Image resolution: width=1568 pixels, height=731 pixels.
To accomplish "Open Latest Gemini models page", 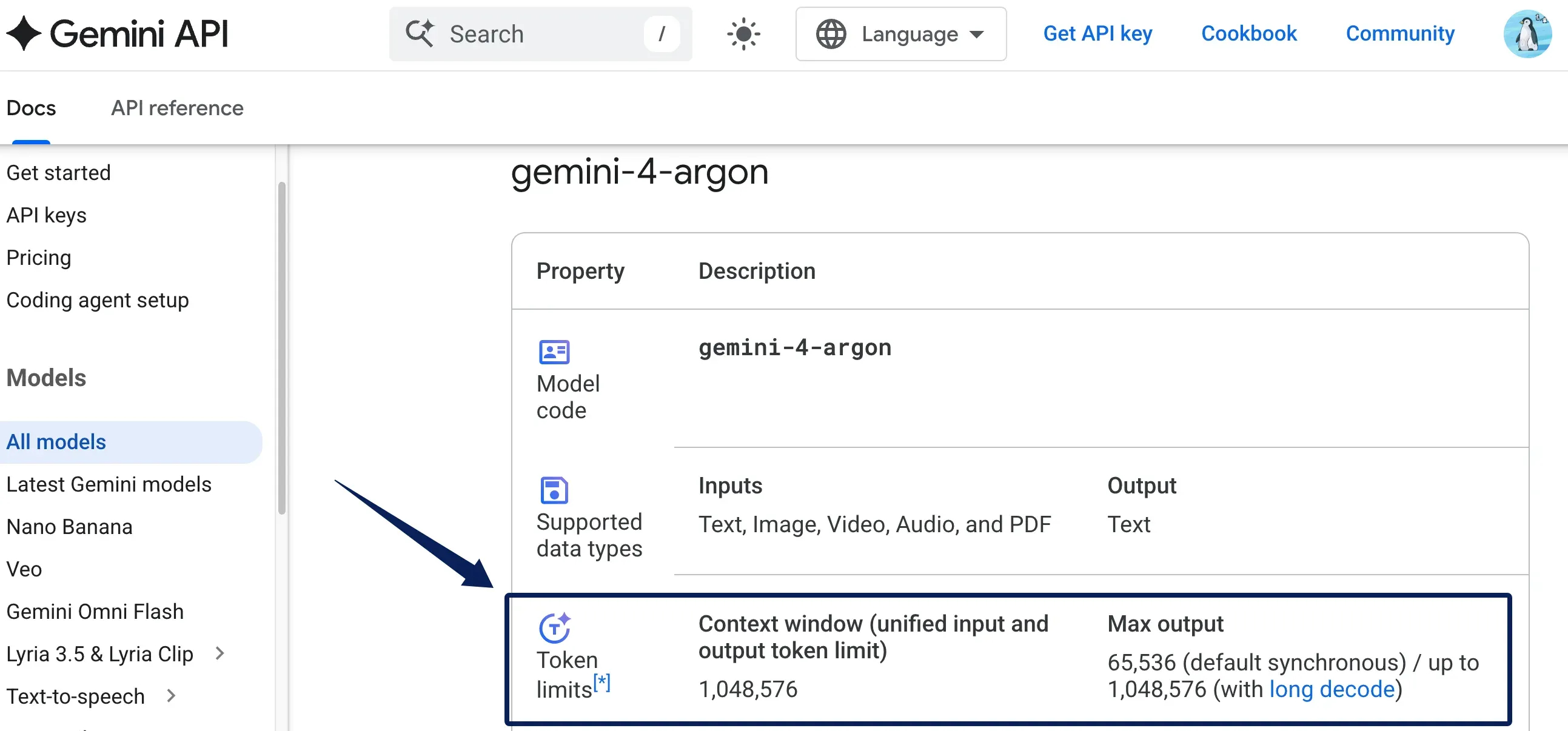I will click(109, 484).
